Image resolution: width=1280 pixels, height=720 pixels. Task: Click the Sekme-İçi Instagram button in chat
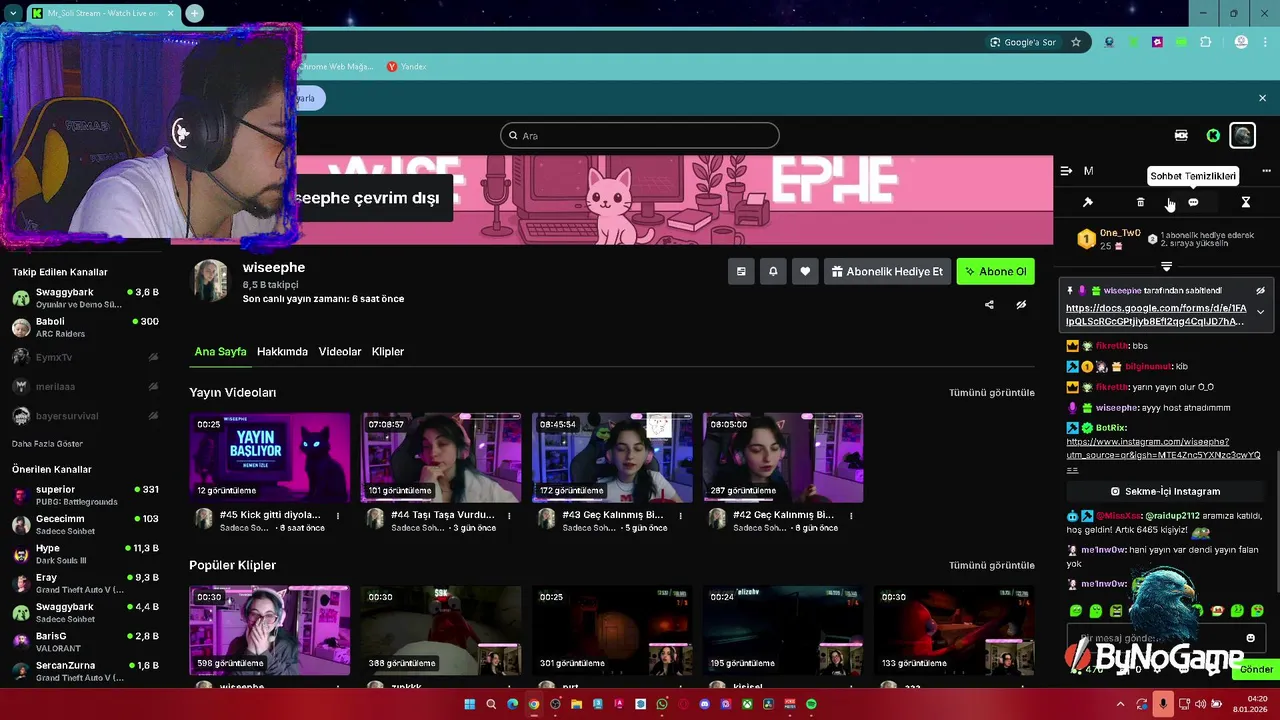[1165, 491]
